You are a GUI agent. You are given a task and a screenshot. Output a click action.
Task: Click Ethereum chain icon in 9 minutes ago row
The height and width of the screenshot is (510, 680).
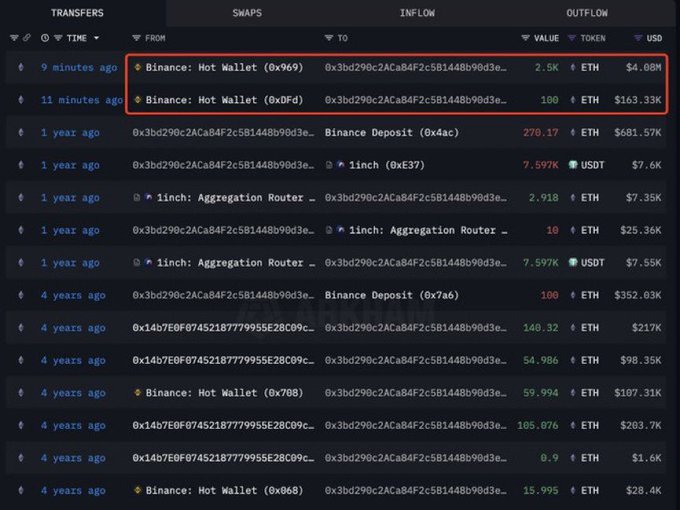point(21,67)
